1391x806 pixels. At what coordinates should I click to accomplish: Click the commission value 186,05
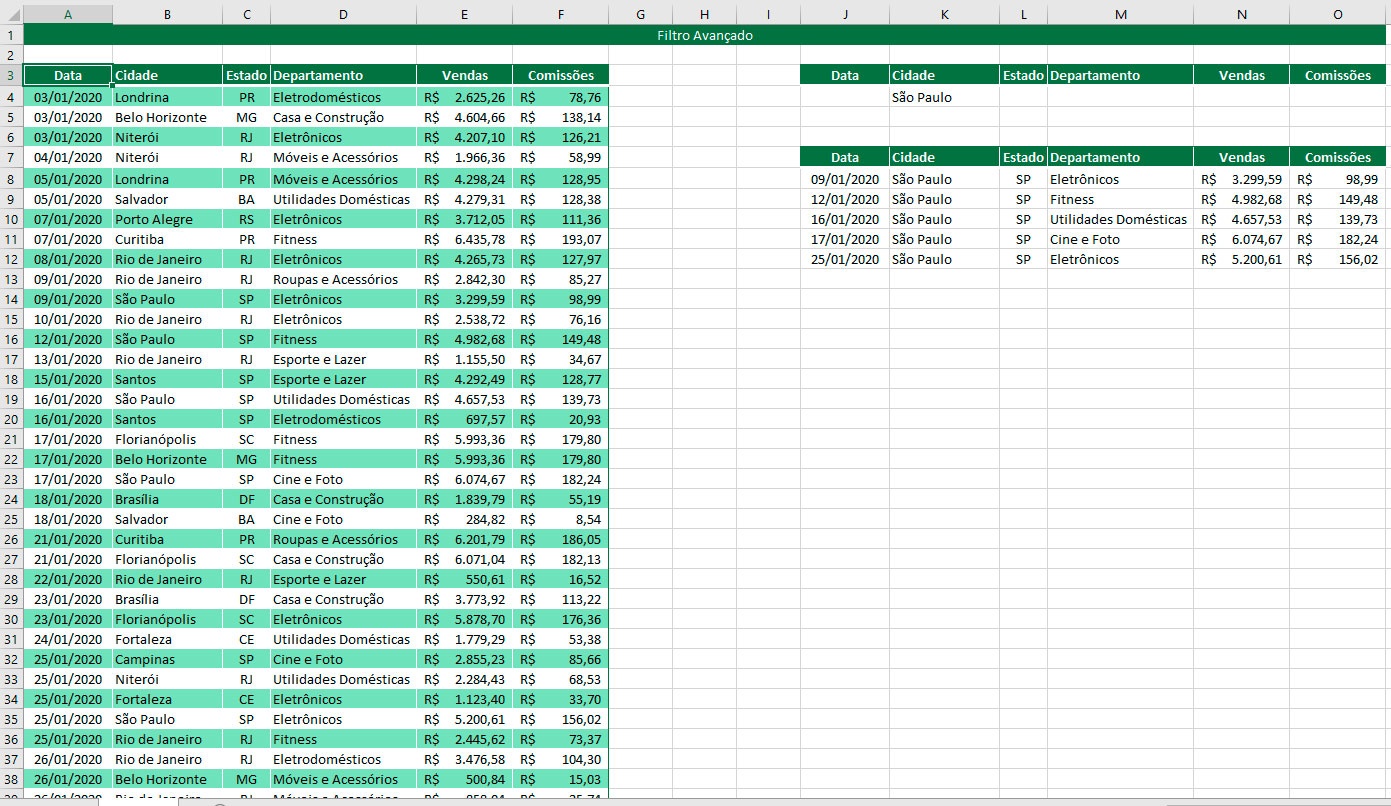click(560, 539)
